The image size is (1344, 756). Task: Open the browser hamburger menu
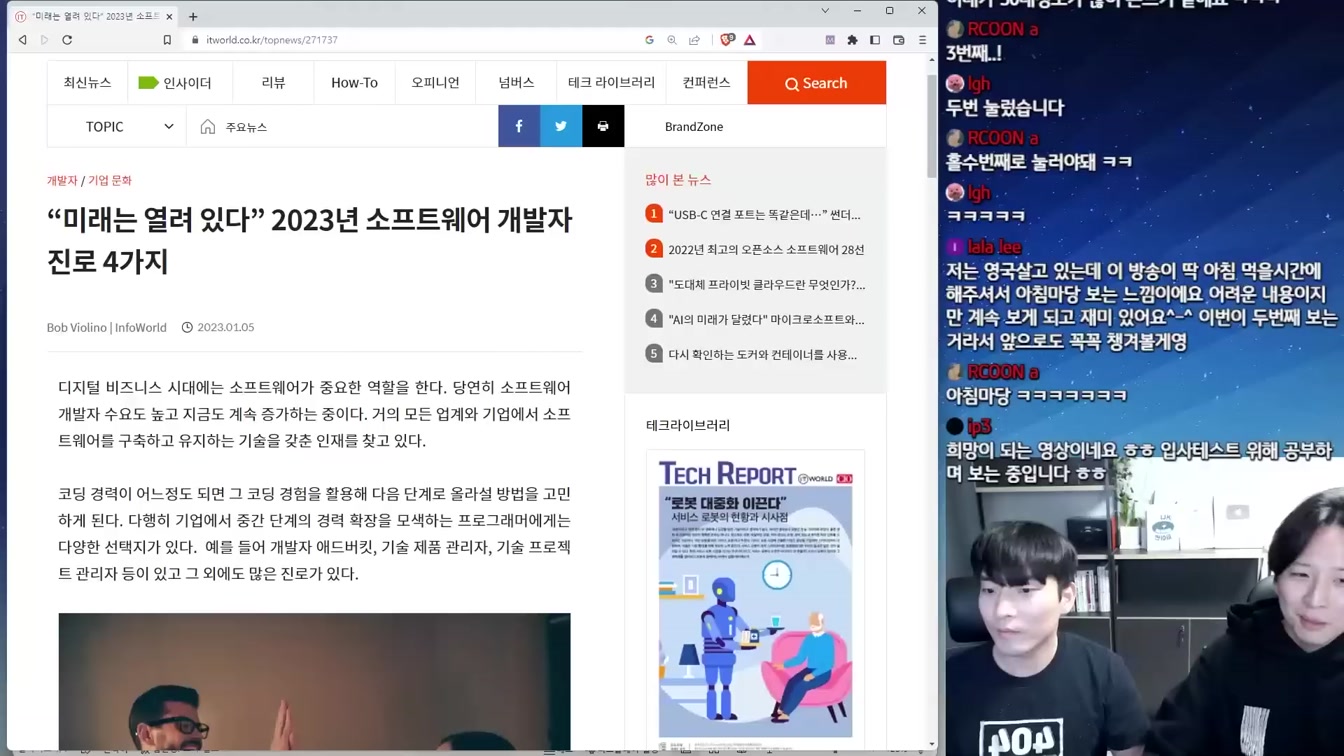(x=922, y=40)
